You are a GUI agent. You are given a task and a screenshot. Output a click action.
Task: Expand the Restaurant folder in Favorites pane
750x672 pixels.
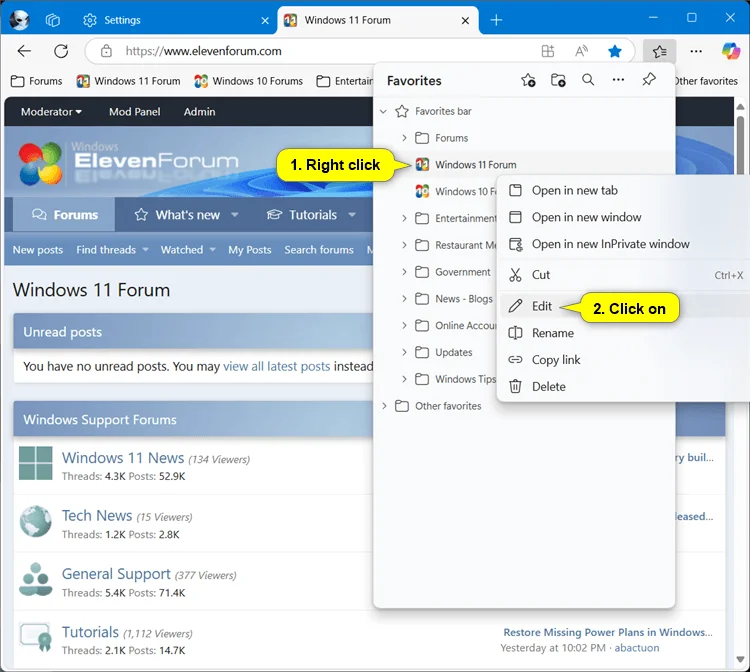tap(404, 245)
